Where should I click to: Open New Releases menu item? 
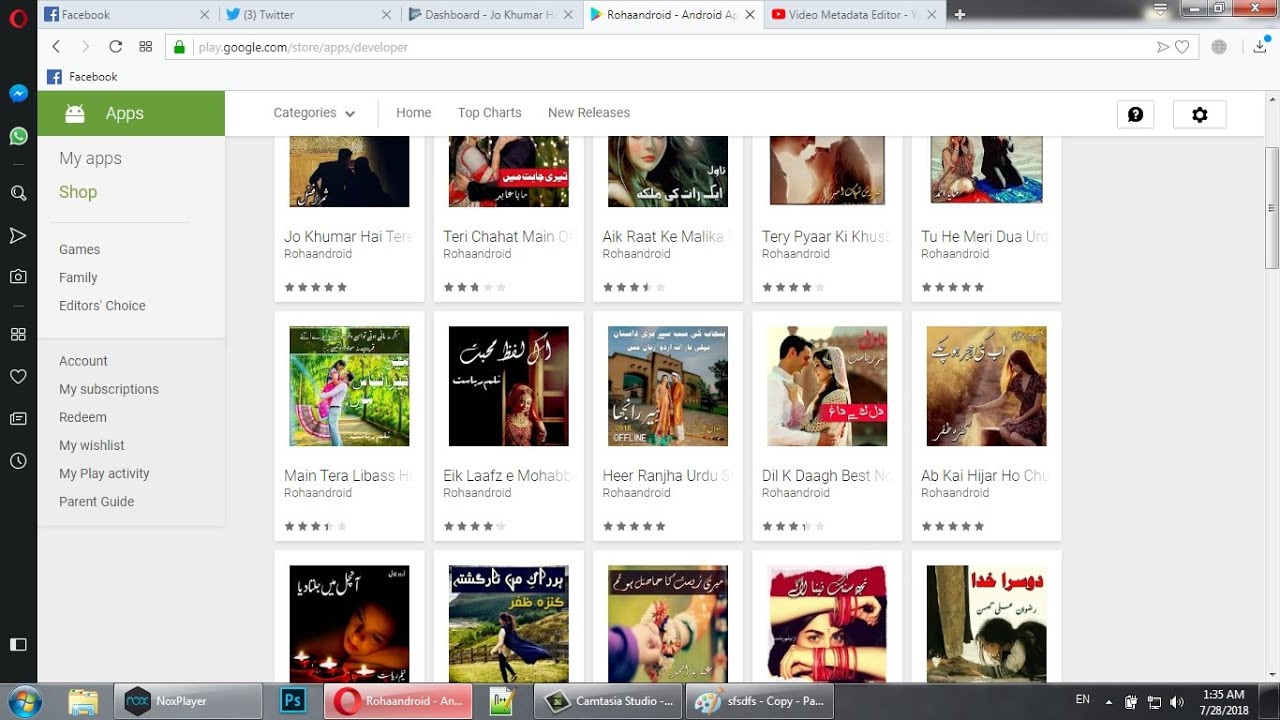(589, 113)
